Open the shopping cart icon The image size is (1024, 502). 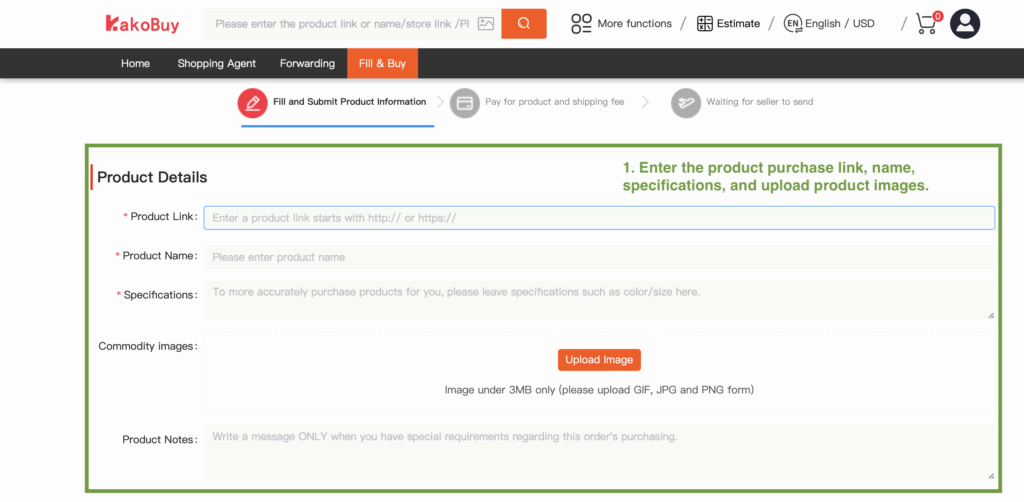[927, 24]
